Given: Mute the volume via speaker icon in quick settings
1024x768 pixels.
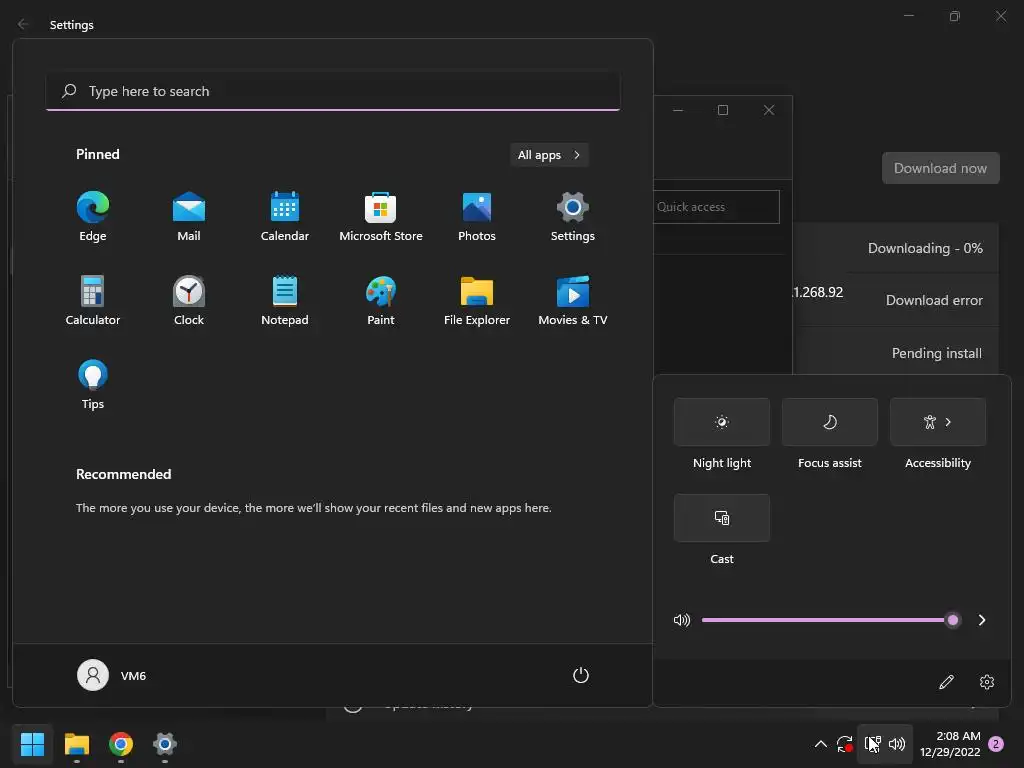Looking at the screenshot, I should (682, 620).
